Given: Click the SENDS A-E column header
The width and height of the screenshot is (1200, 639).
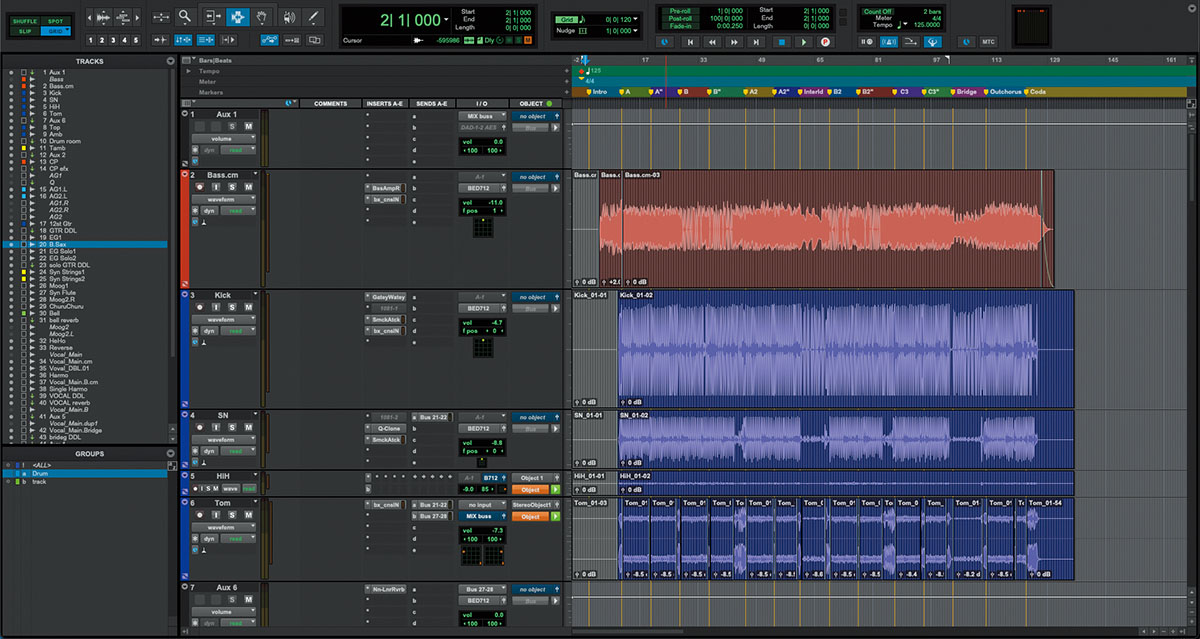Looking at the screenshot, I should coord(433,103).
